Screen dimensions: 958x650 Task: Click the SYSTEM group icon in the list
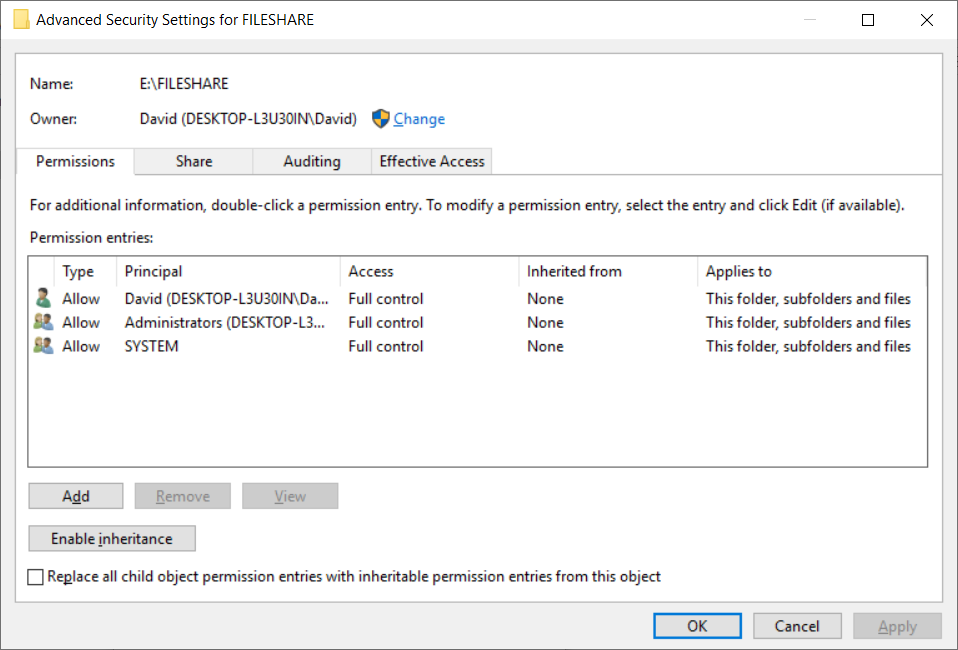coord(43,346)
